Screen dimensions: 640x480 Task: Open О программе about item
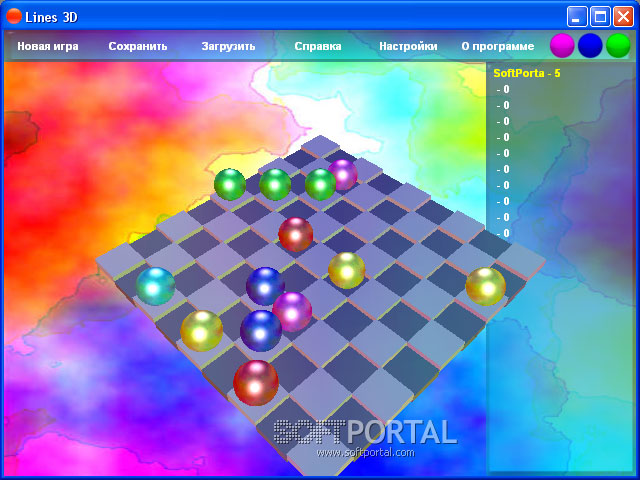(498, 46)
